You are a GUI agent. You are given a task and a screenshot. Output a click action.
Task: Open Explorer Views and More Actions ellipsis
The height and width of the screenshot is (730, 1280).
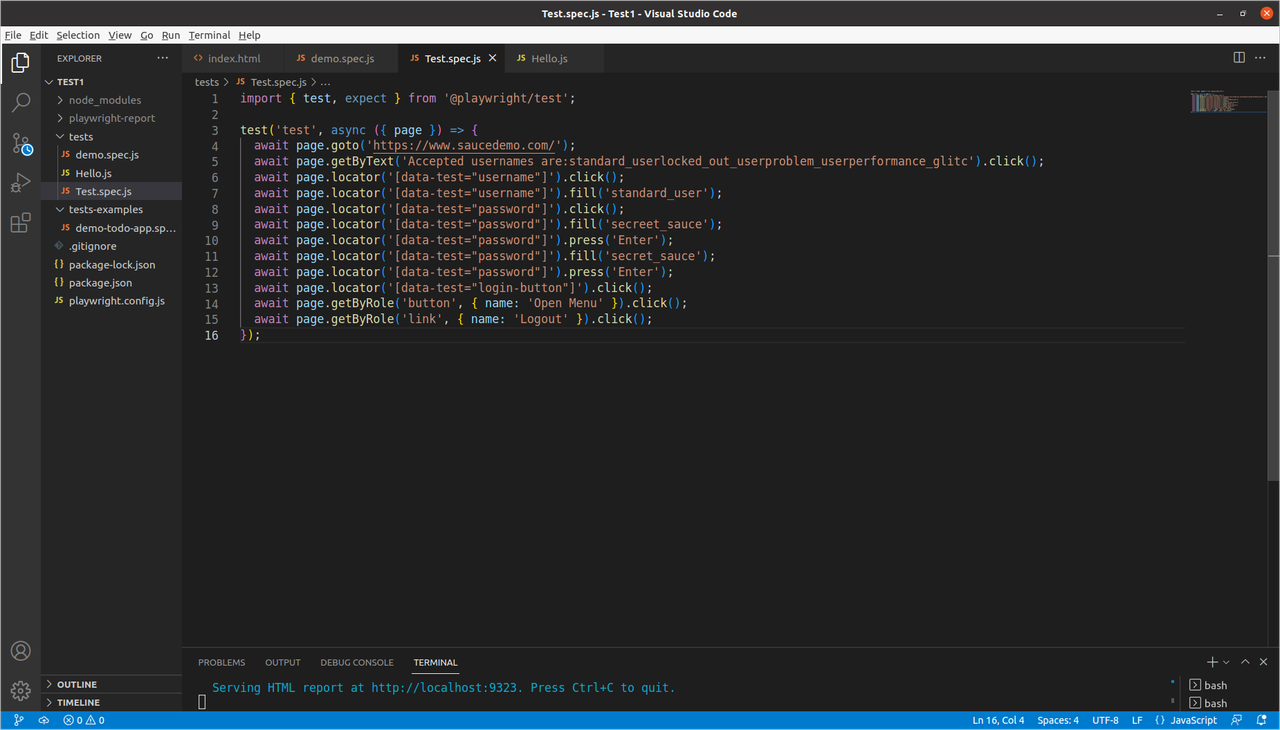click(x=163, y=58)
